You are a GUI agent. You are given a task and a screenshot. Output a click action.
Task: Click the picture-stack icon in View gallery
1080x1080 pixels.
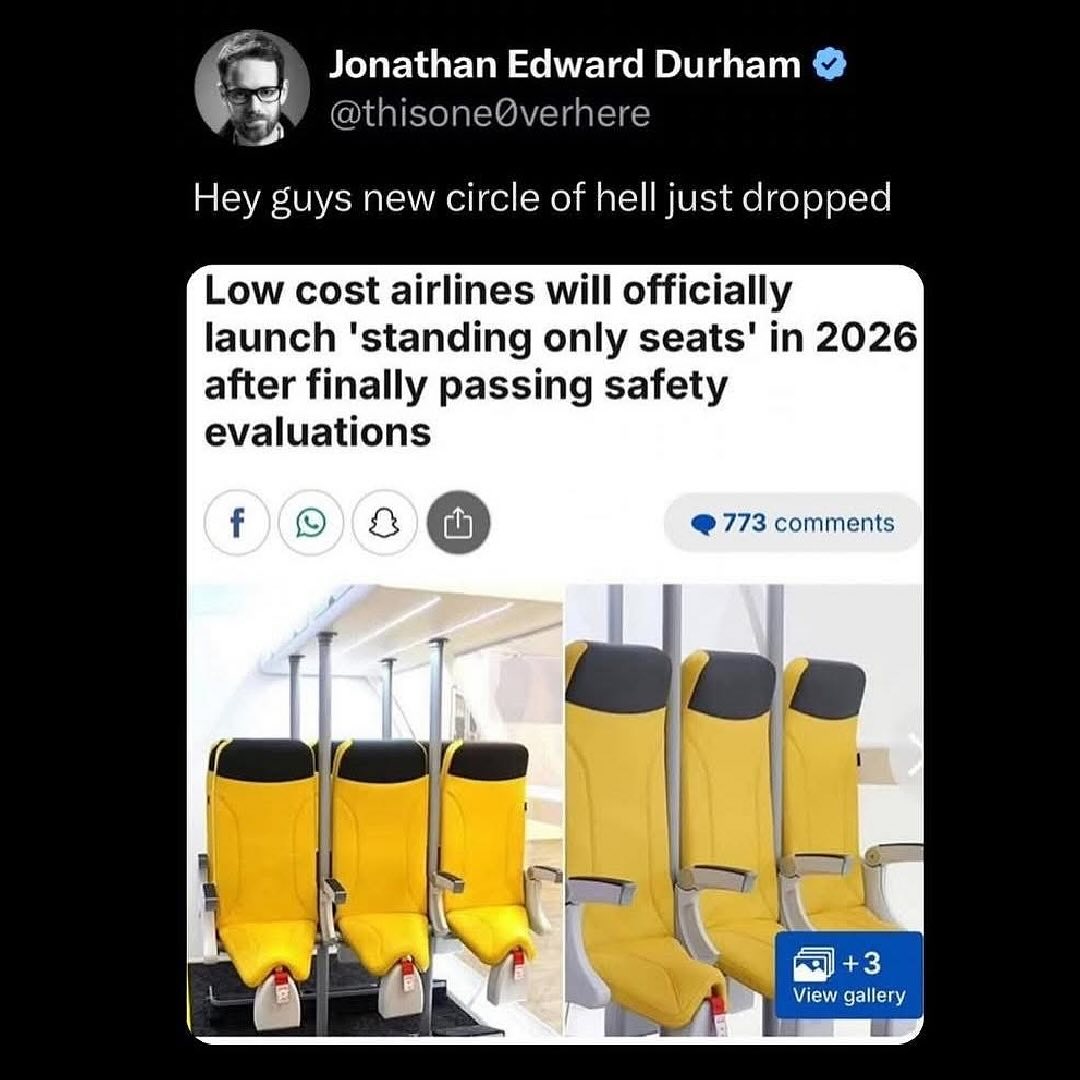[813, 964]
